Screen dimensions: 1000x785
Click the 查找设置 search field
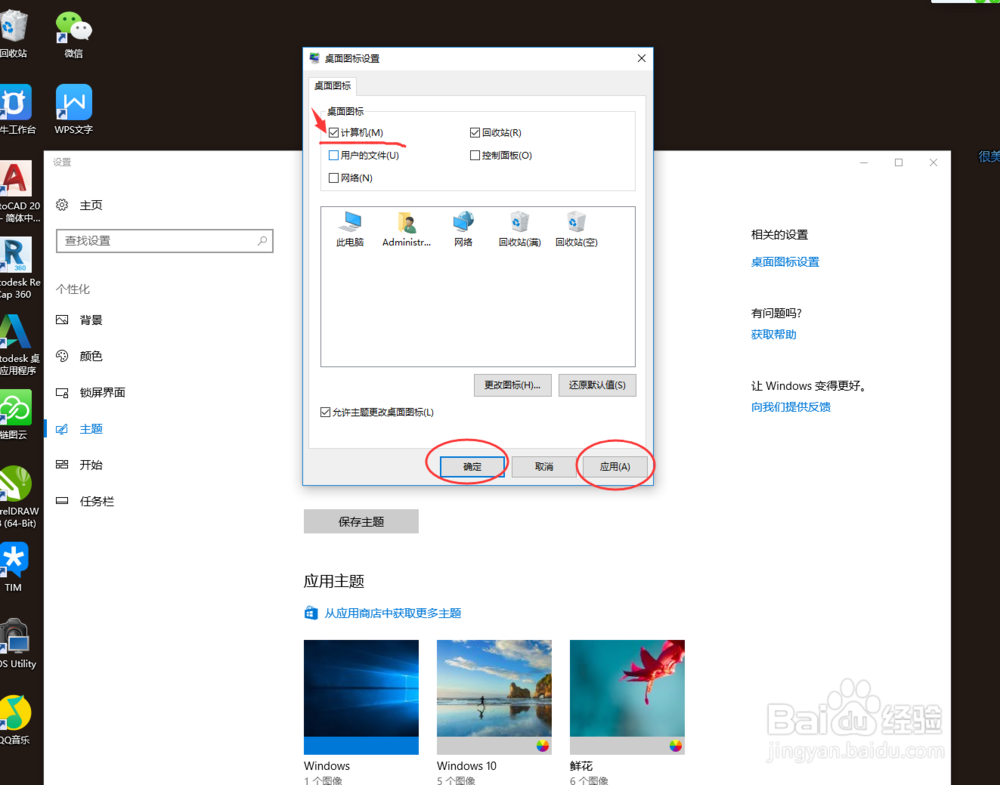coord(165,240)
